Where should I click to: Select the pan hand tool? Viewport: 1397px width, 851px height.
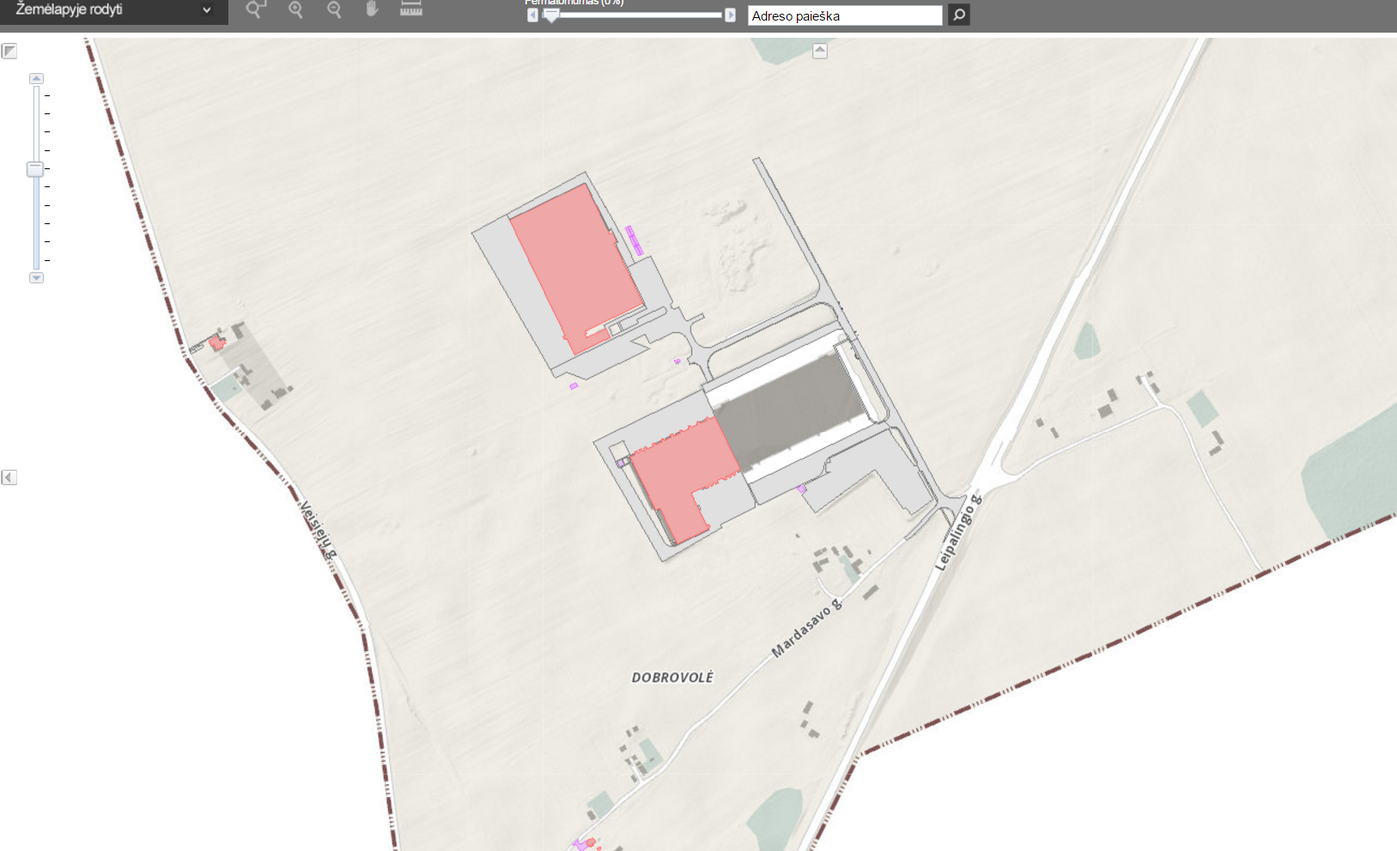click(x=372, y=10)
